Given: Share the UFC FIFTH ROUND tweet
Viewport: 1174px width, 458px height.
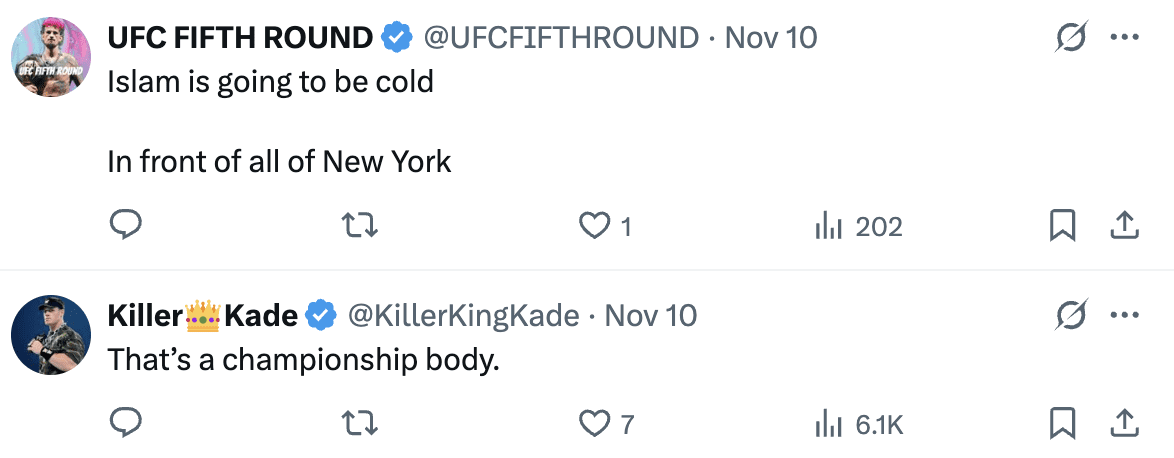Looking at the screenshot, I should pos(1125,226).
